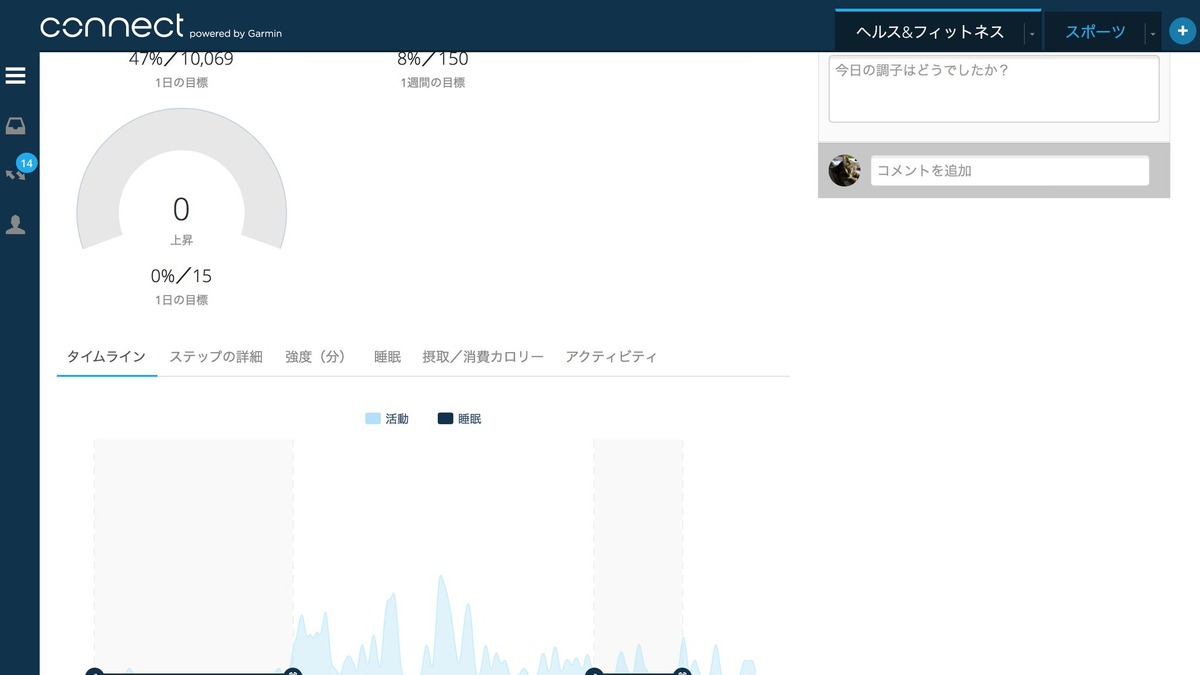This screenshot has height=675, width=1200.
Task: Expand the スポーツ dropdown arrow
Action: 1155,32
